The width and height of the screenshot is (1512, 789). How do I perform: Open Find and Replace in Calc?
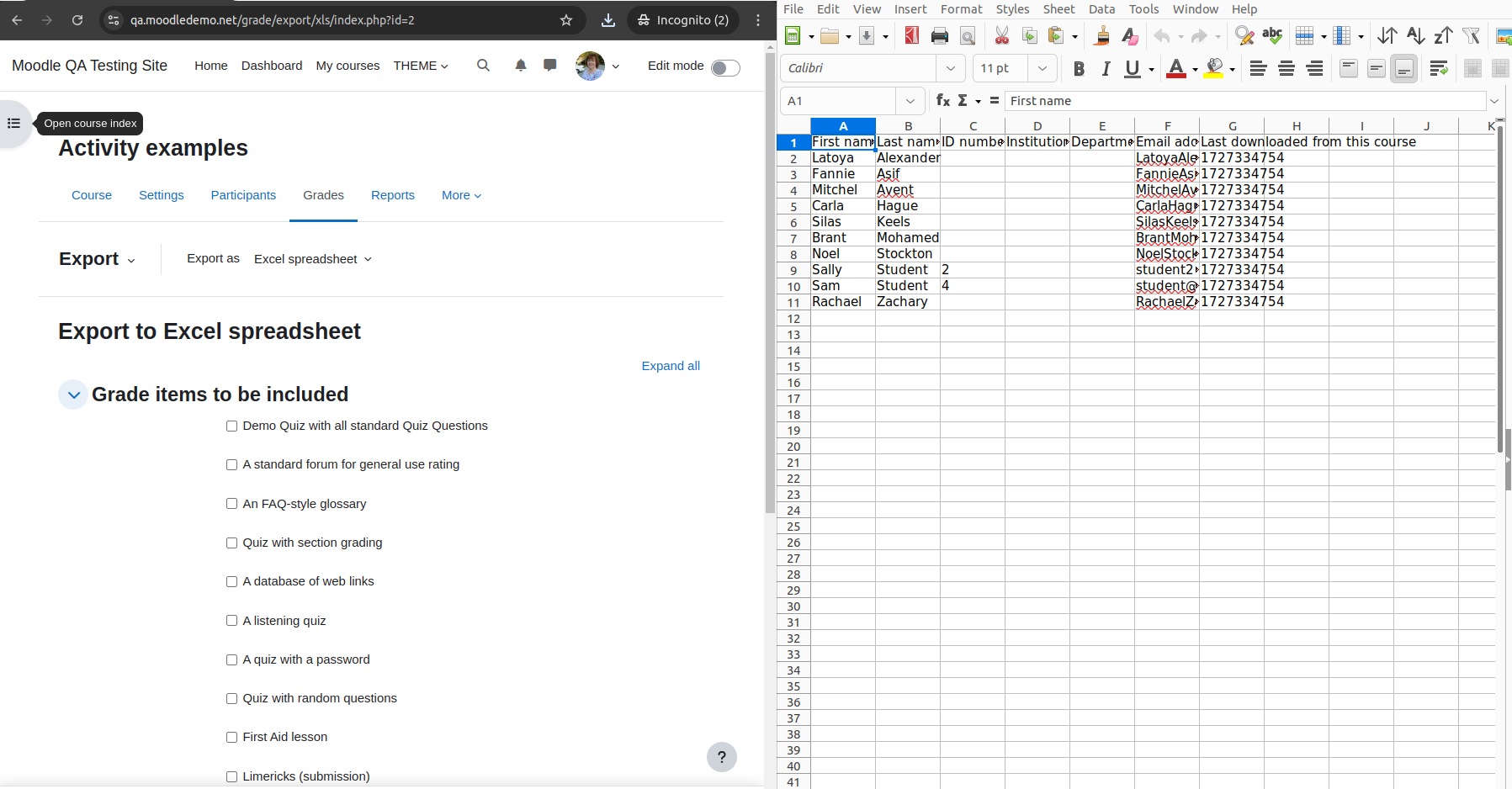[x=1244, y=35]
